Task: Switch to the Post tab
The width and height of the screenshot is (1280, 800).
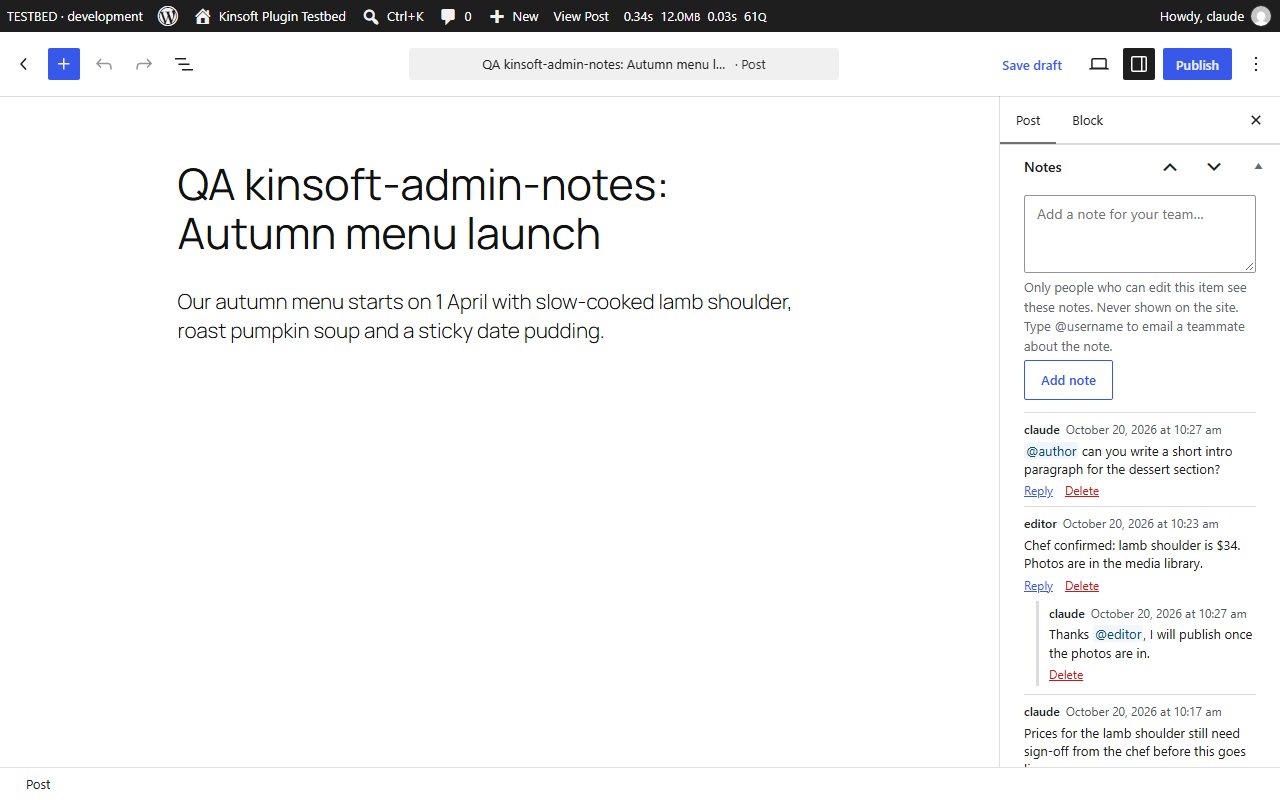Action: 1028,120
